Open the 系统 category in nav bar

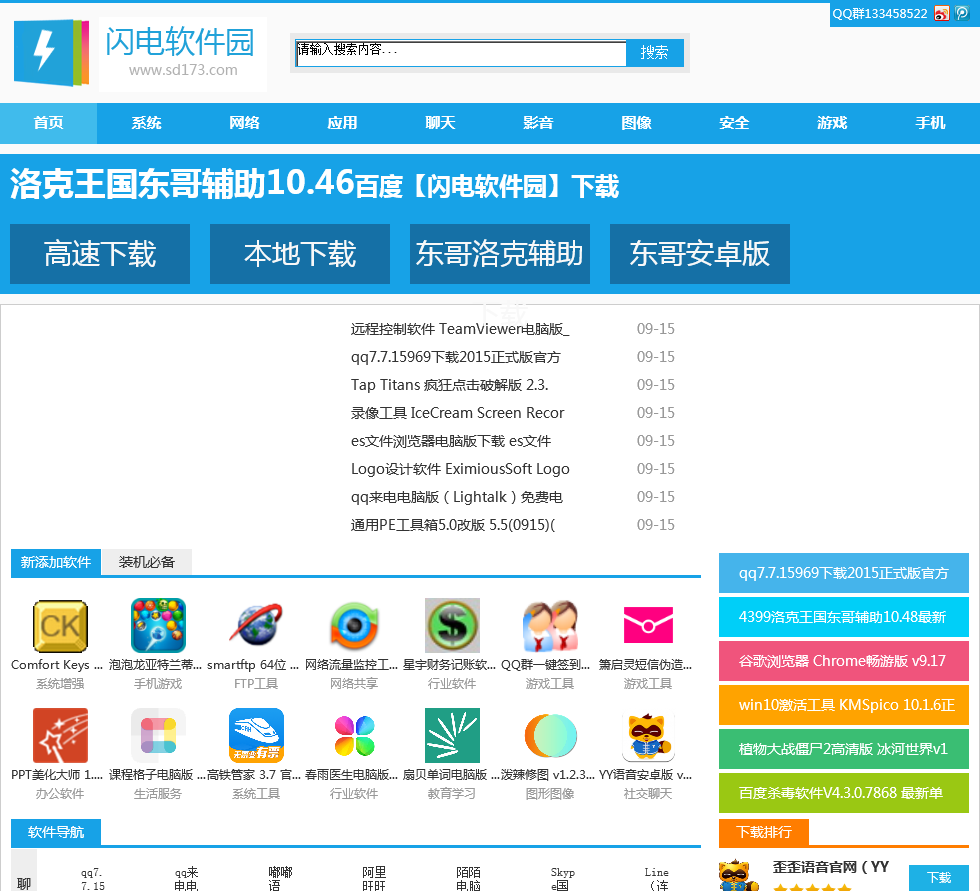pyautogui.click(x=146, y=123)
